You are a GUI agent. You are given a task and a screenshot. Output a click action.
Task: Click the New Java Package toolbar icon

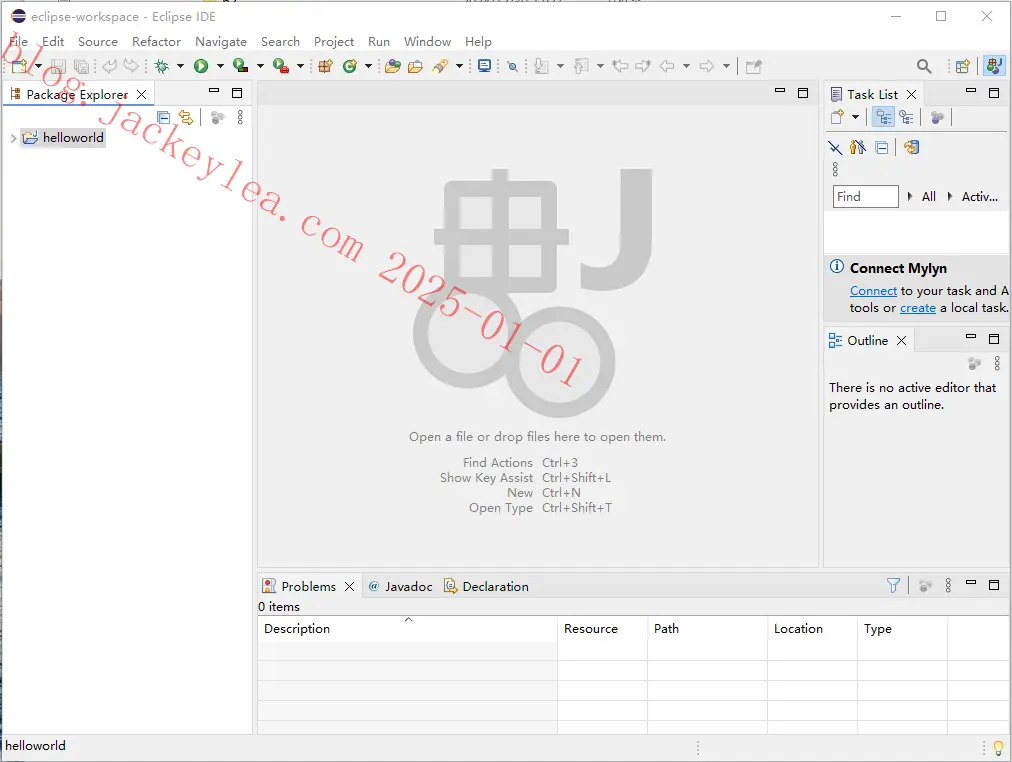click(325, 66)
